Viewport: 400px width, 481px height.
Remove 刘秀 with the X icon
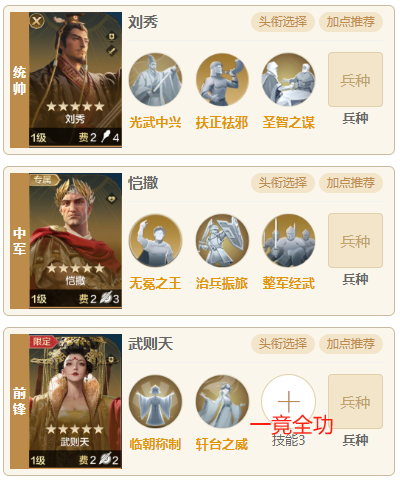coord(37,21)
